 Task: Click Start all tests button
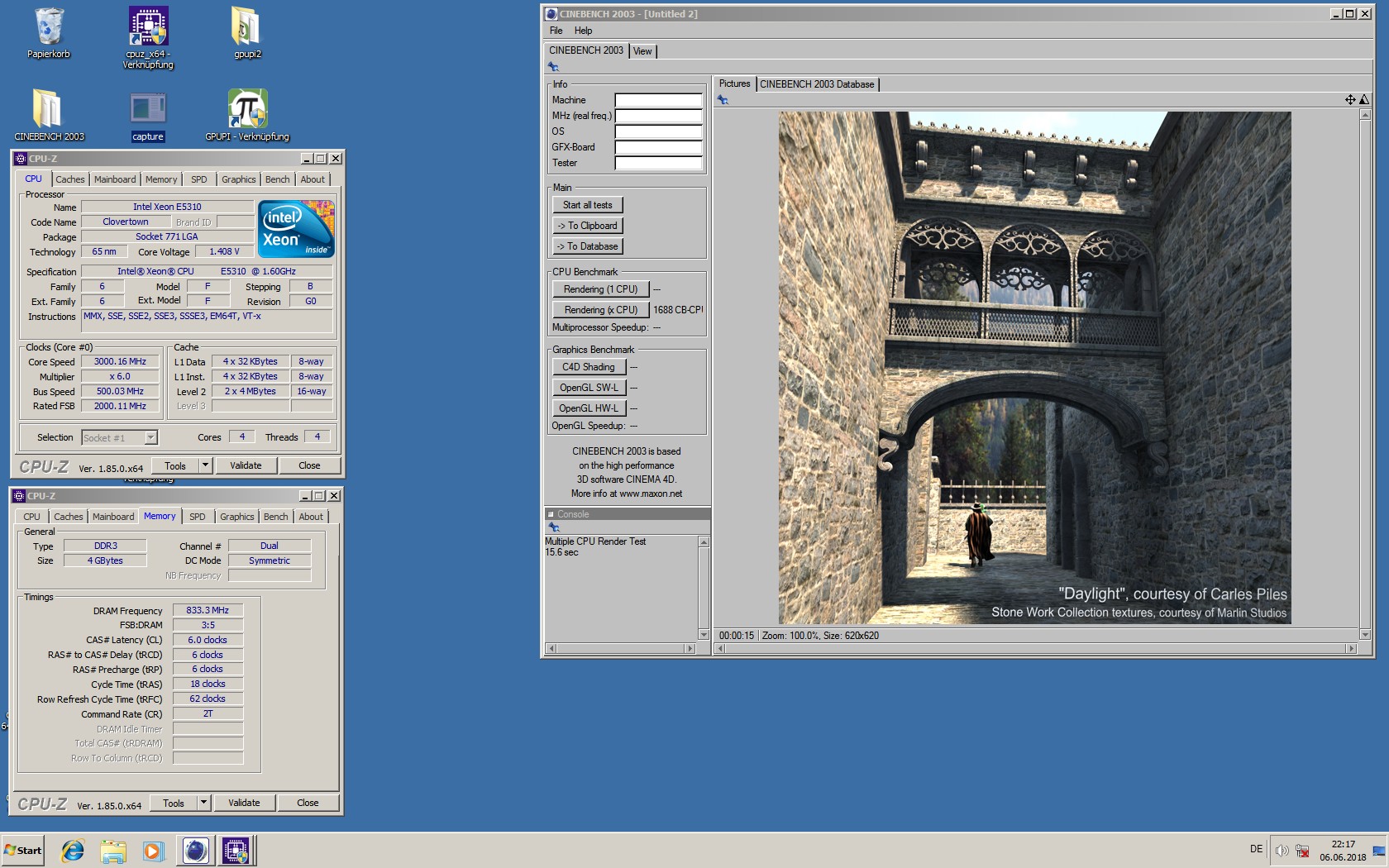coord(588,205)
